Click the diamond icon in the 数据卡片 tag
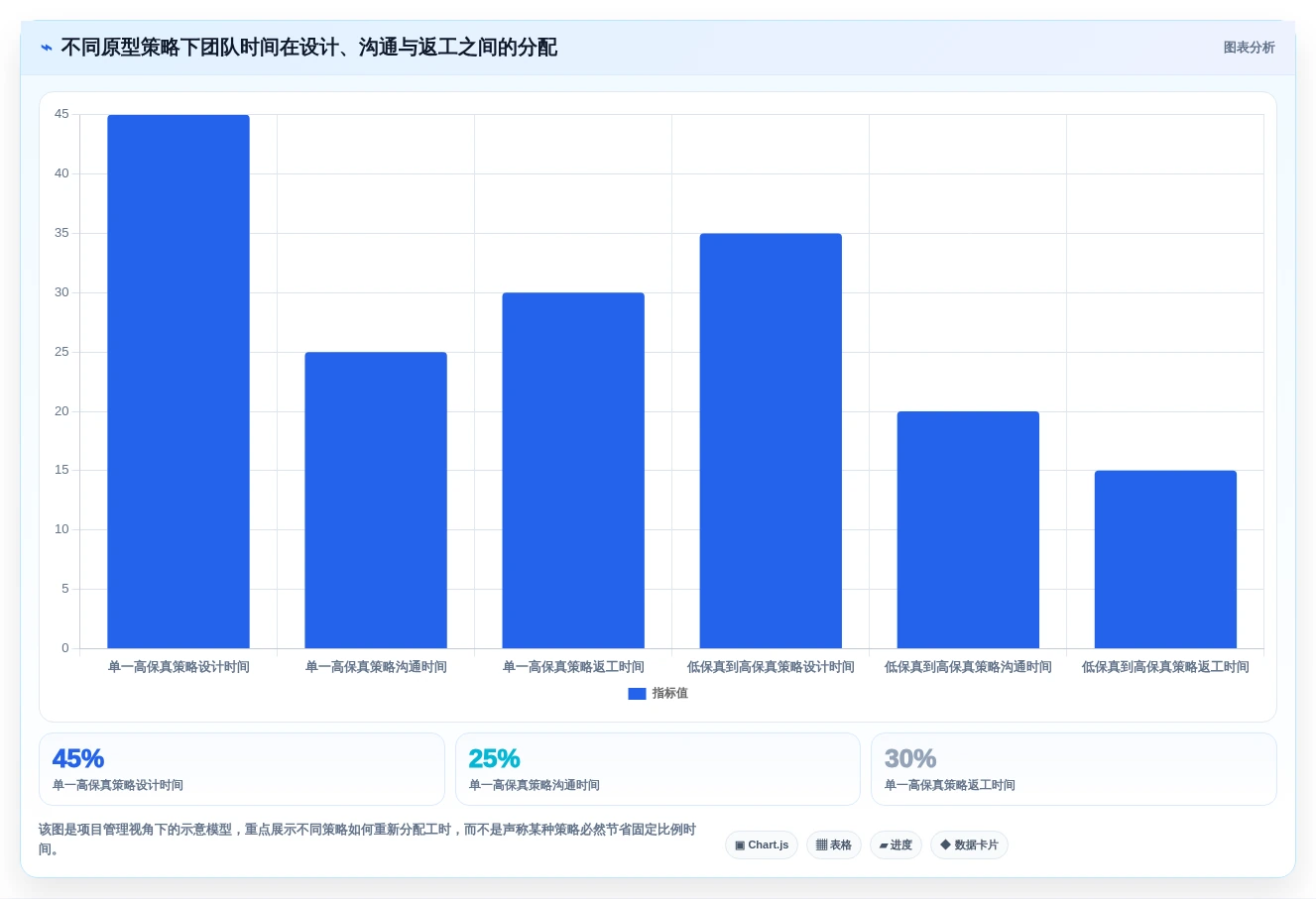Screen dimensions: 1316x899 point(945,844)
